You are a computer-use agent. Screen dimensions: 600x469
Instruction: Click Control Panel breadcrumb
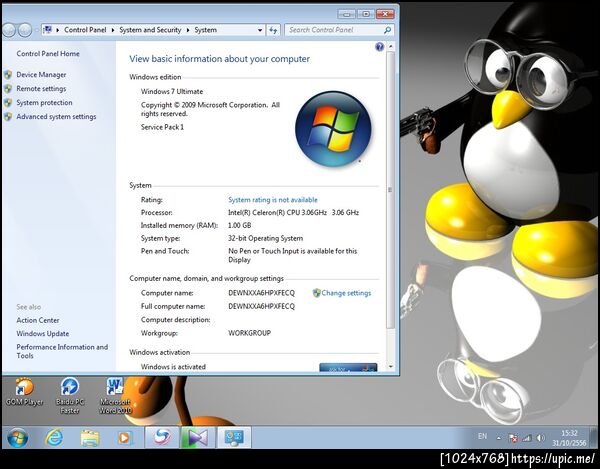pos(85,30)
